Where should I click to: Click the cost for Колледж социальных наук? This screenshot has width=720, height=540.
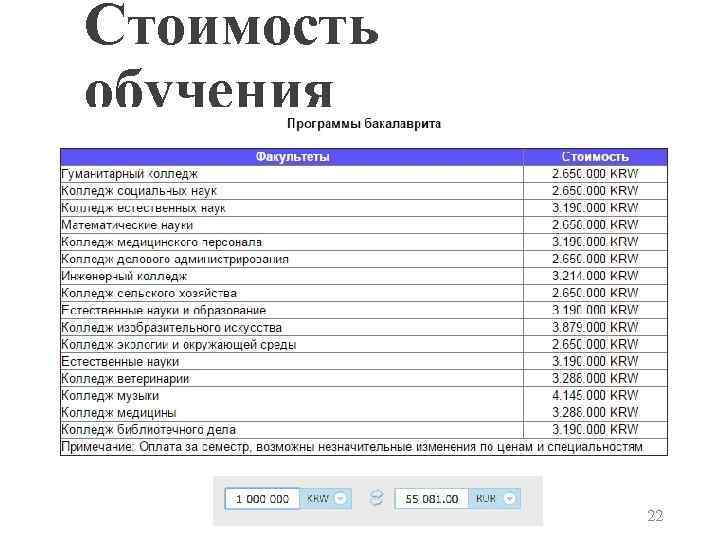click(x=595, y=191)
